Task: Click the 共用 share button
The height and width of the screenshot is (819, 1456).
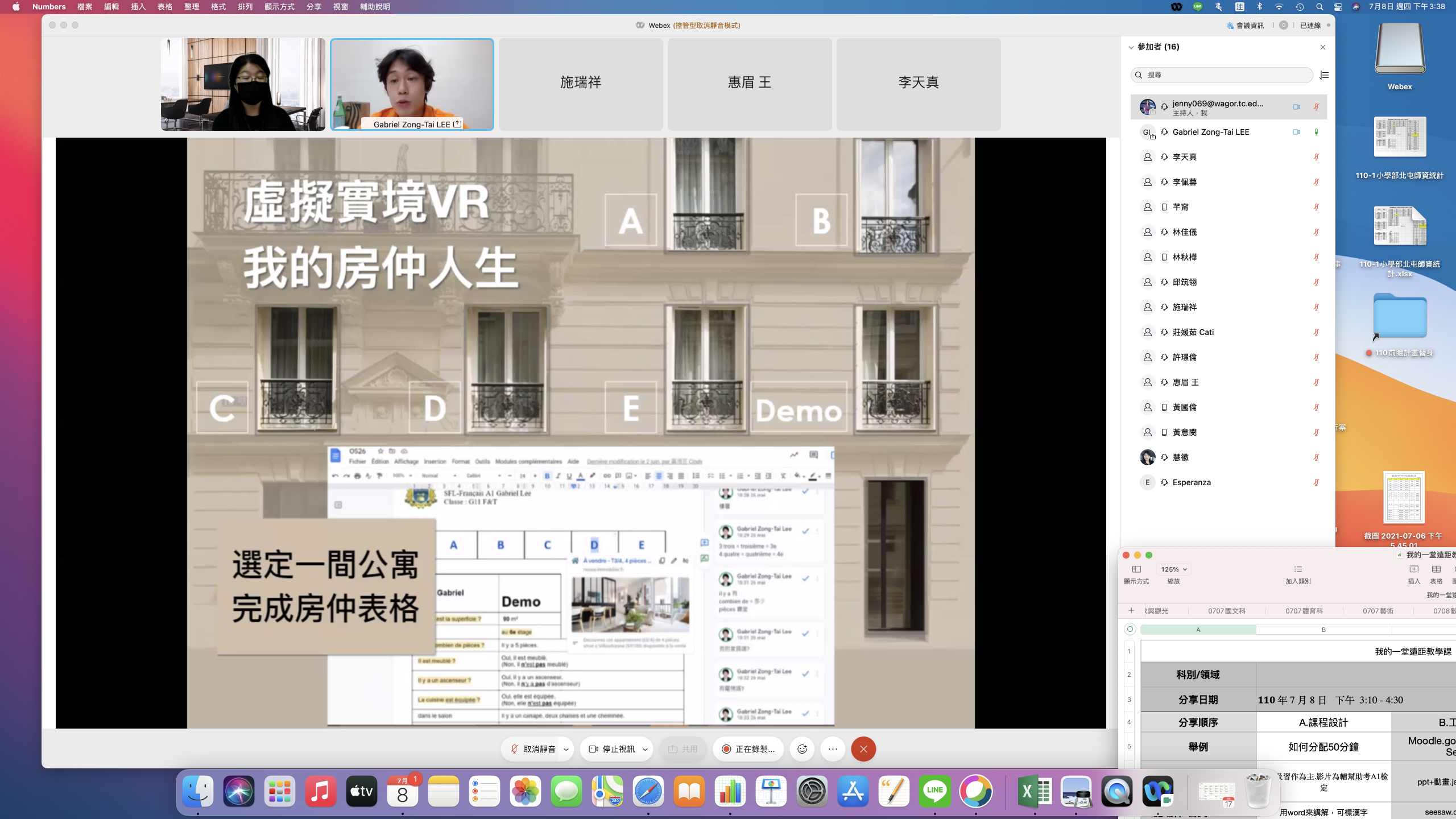Action: pos(682,749)
